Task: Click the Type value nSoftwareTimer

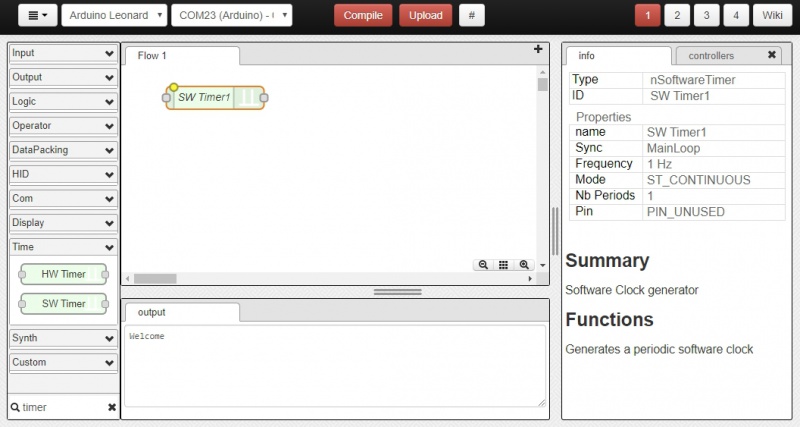Action: tap(692, 80)
